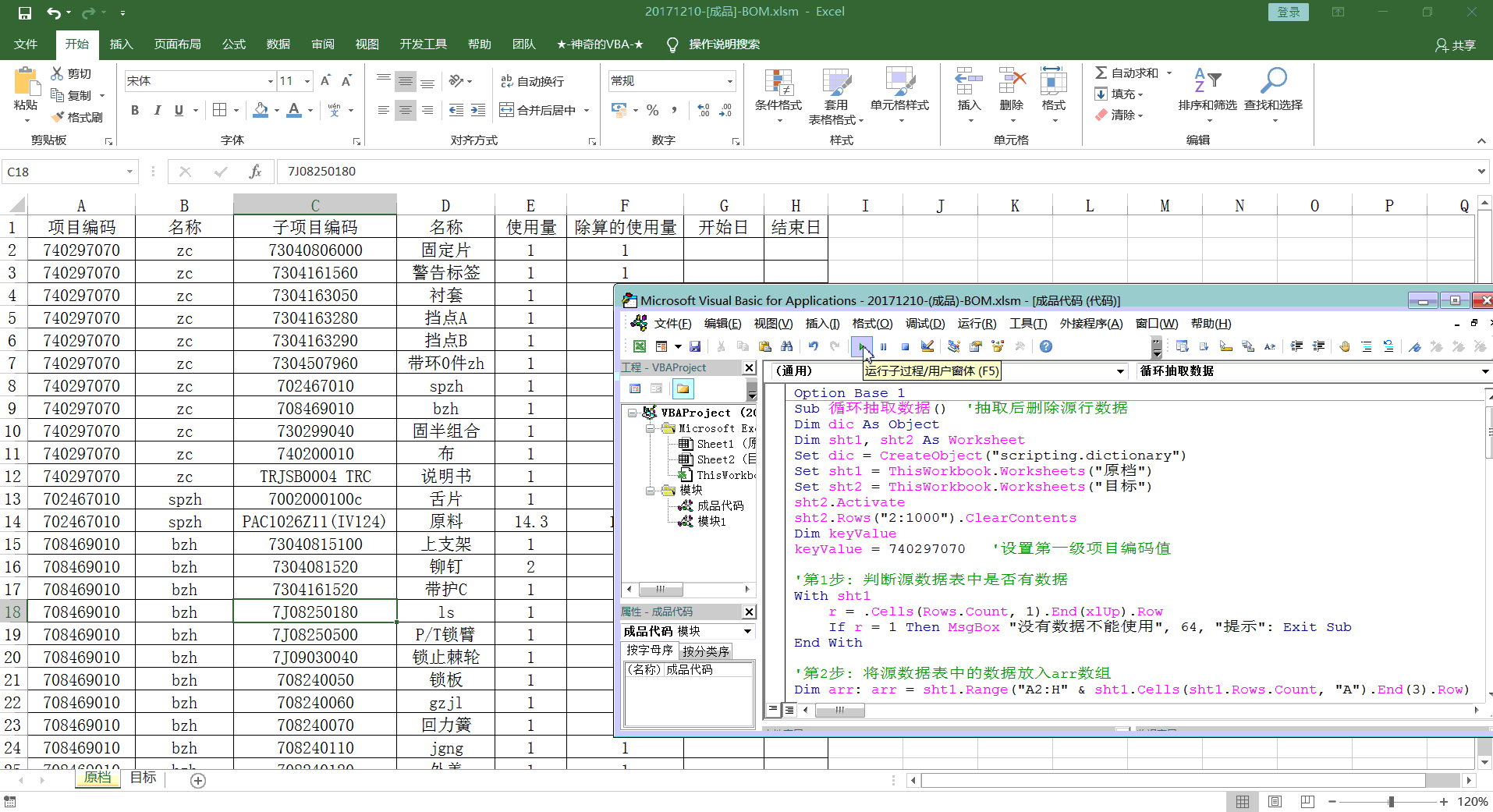1493x812 pixels.
Task: Open the Name Box dropdown
Action: click(x=129, y=172)
